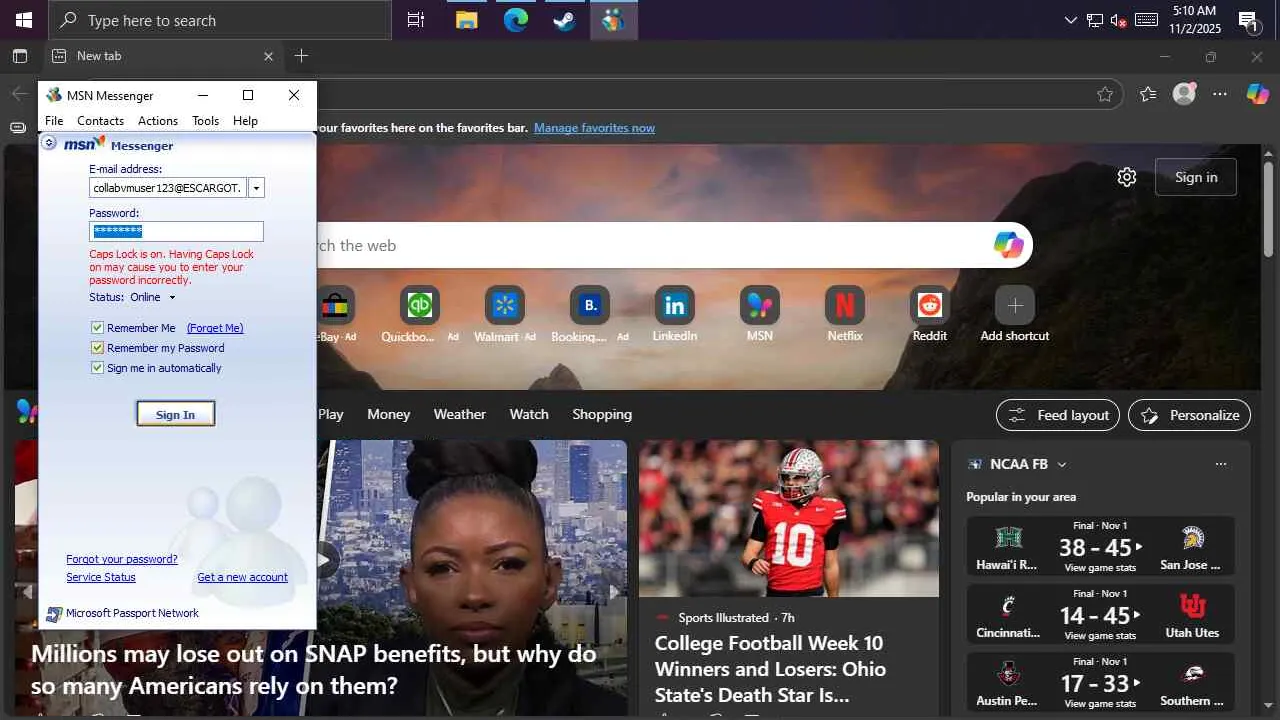Open Edge tab actions menu
1280x720 pixels.
pyautogui.click(x=20, y=56)
